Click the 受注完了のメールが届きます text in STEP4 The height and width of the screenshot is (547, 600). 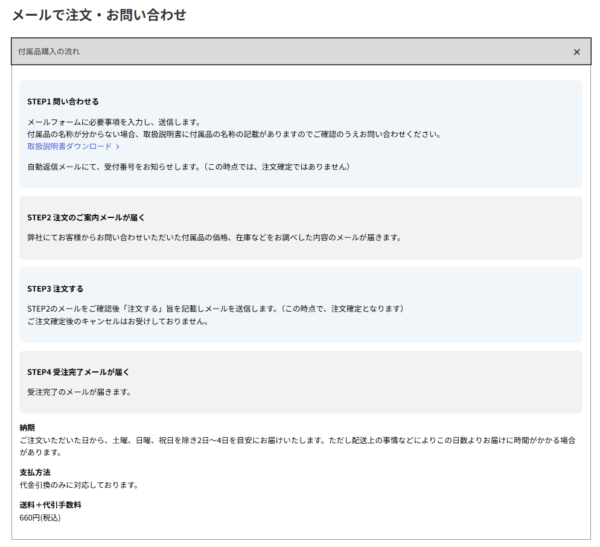coord(80,392)
